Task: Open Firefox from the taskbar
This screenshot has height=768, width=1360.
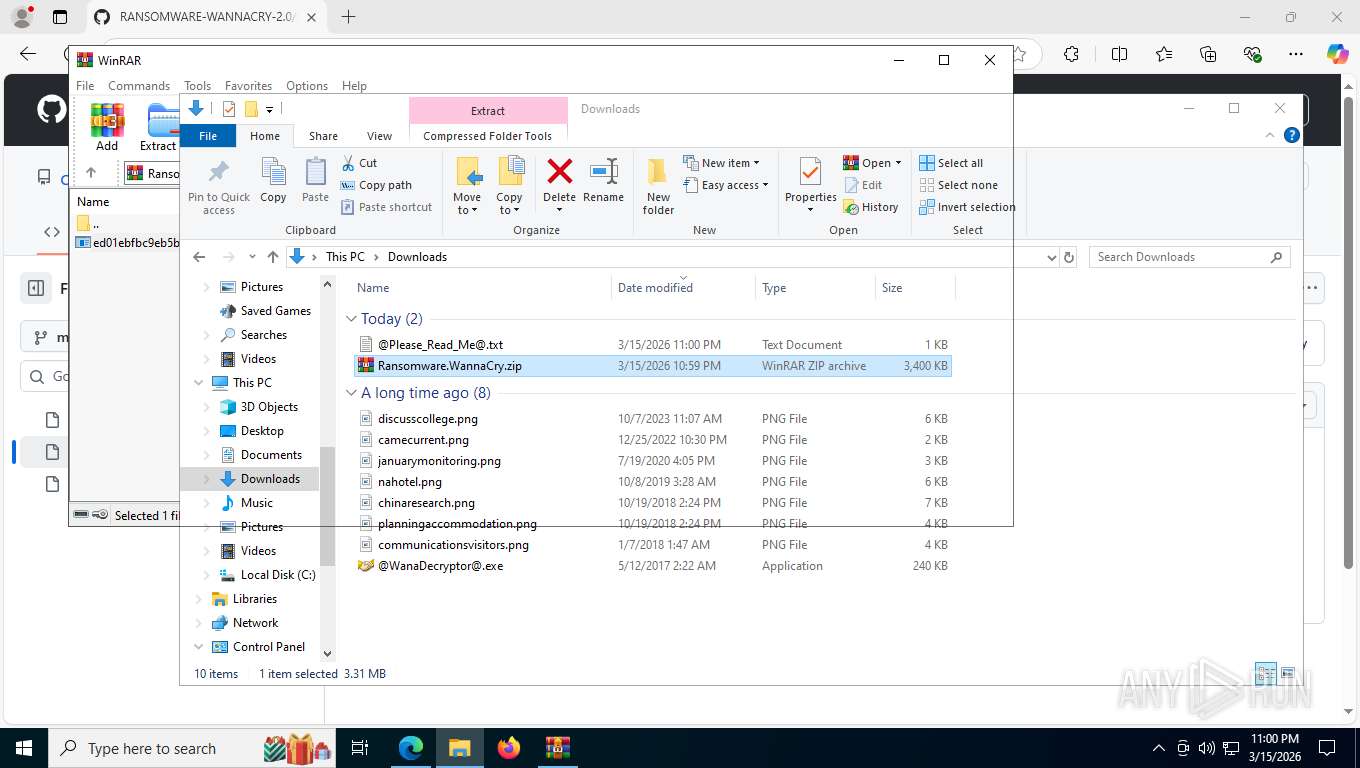Action: click(509, 747)
